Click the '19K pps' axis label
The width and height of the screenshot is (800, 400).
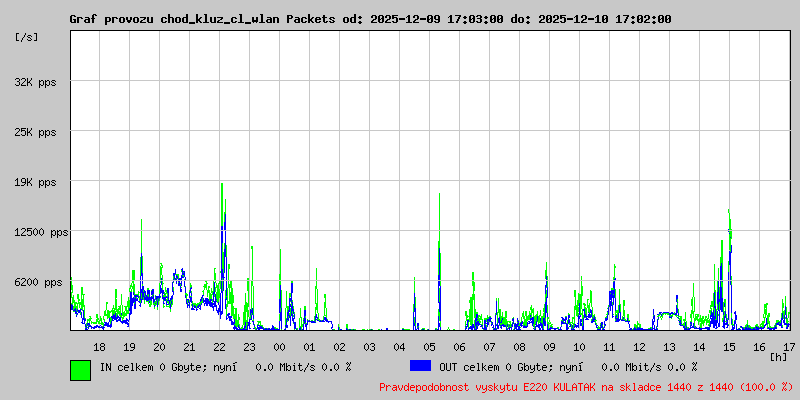(x=36, y=182)
